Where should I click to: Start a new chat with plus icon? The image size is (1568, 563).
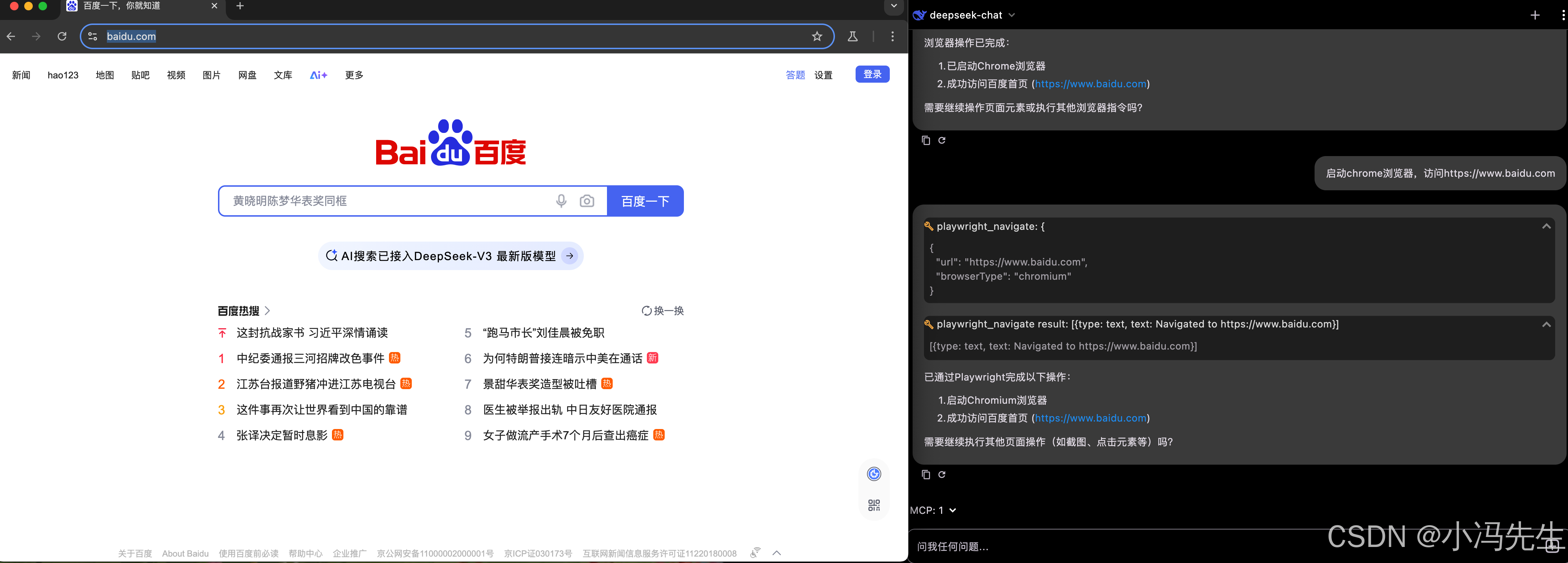(x=1535, y=15)
